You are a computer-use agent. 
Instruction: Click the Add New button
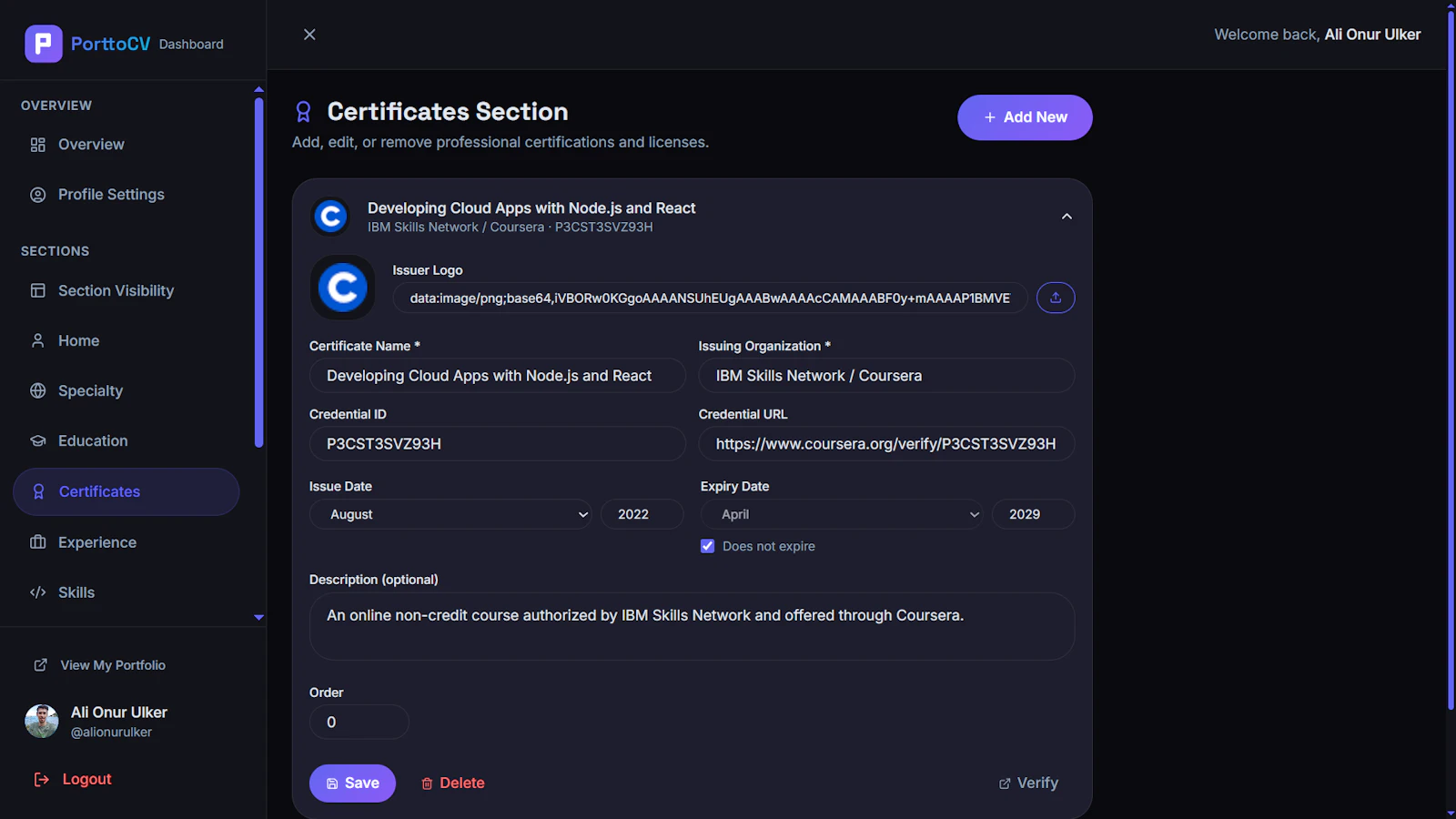[x=1025, y=117]
